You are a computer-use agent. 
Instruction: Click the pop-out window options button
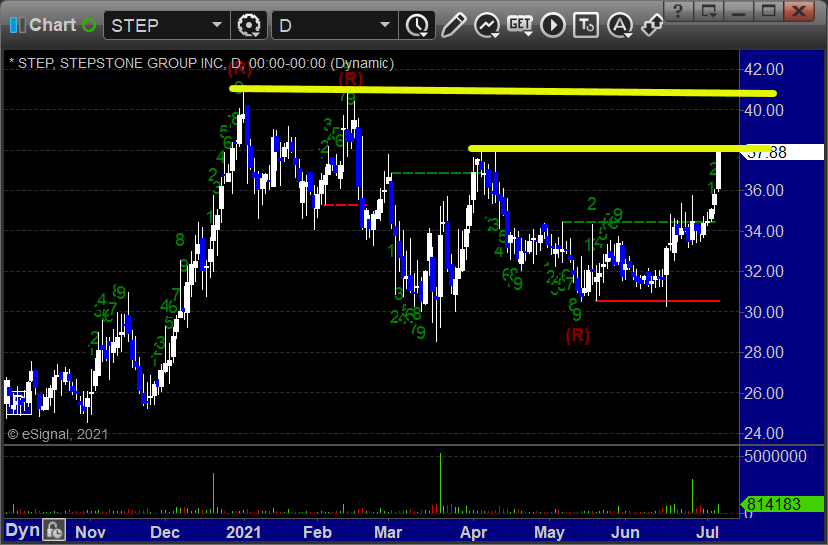point(708,11)
